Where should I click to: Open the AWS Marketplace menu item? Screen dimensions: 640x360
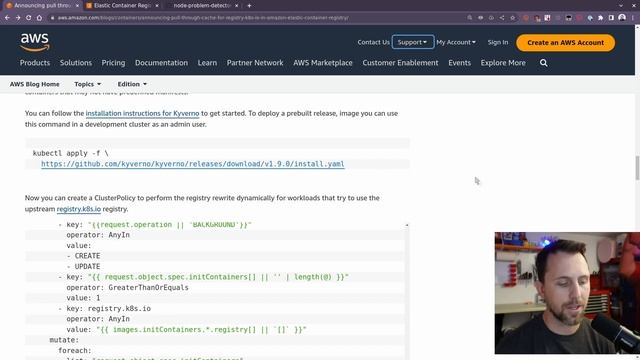point(323,63)
